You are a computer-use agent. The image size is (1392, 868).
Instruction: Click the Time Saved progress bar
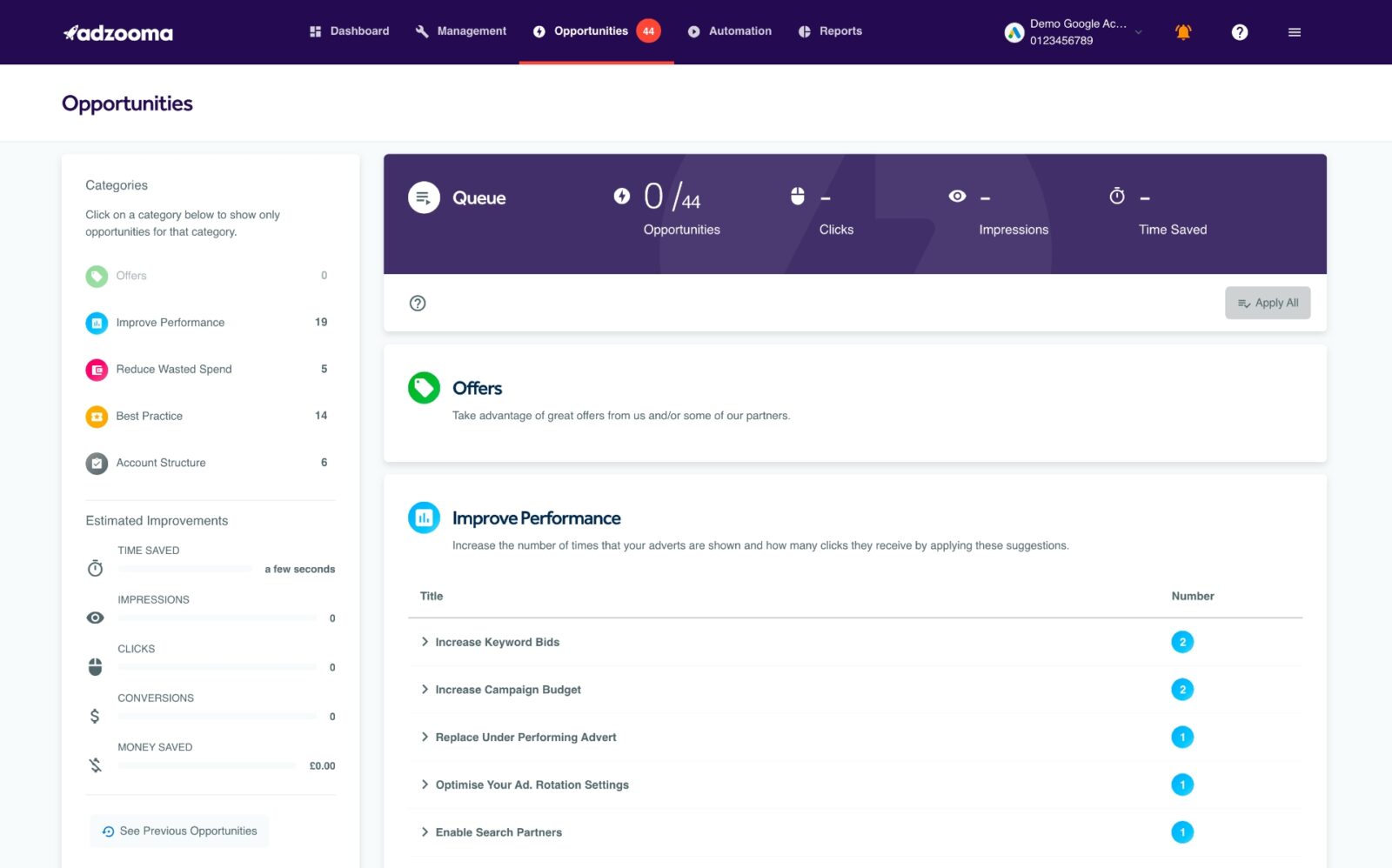184,569
